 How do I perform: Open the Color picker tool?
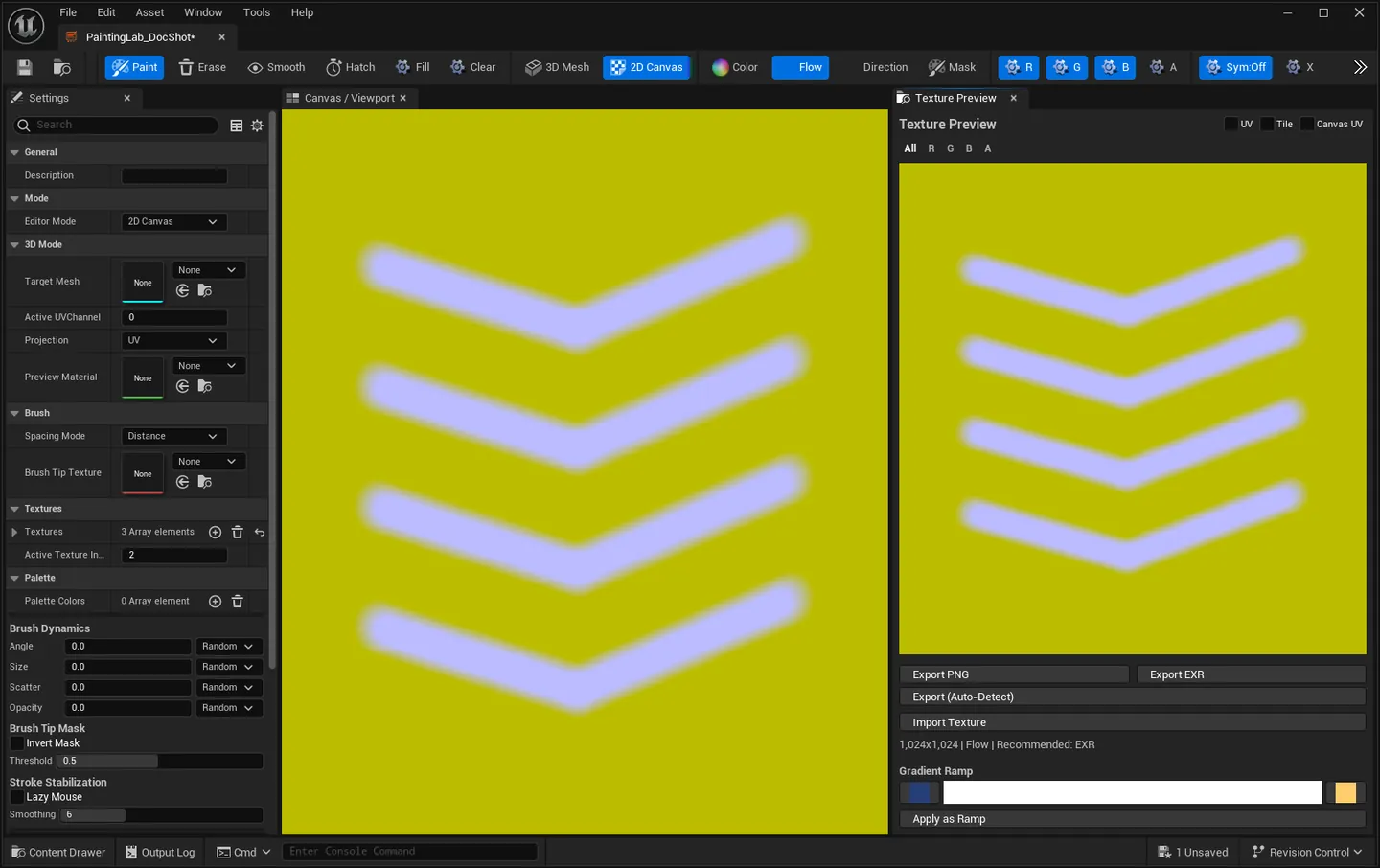pos(735,67)
